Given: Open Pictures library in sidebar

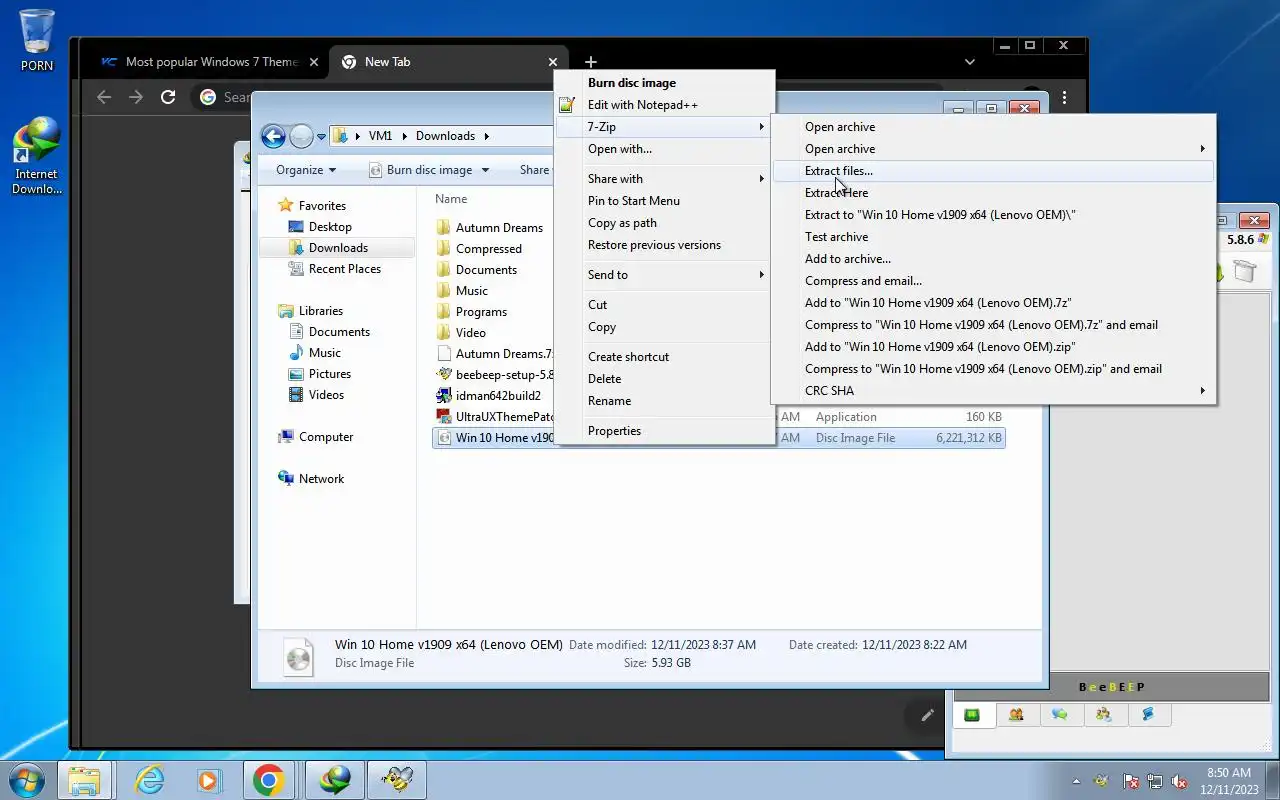Looking at the screenshot, I should pos(329,374).
